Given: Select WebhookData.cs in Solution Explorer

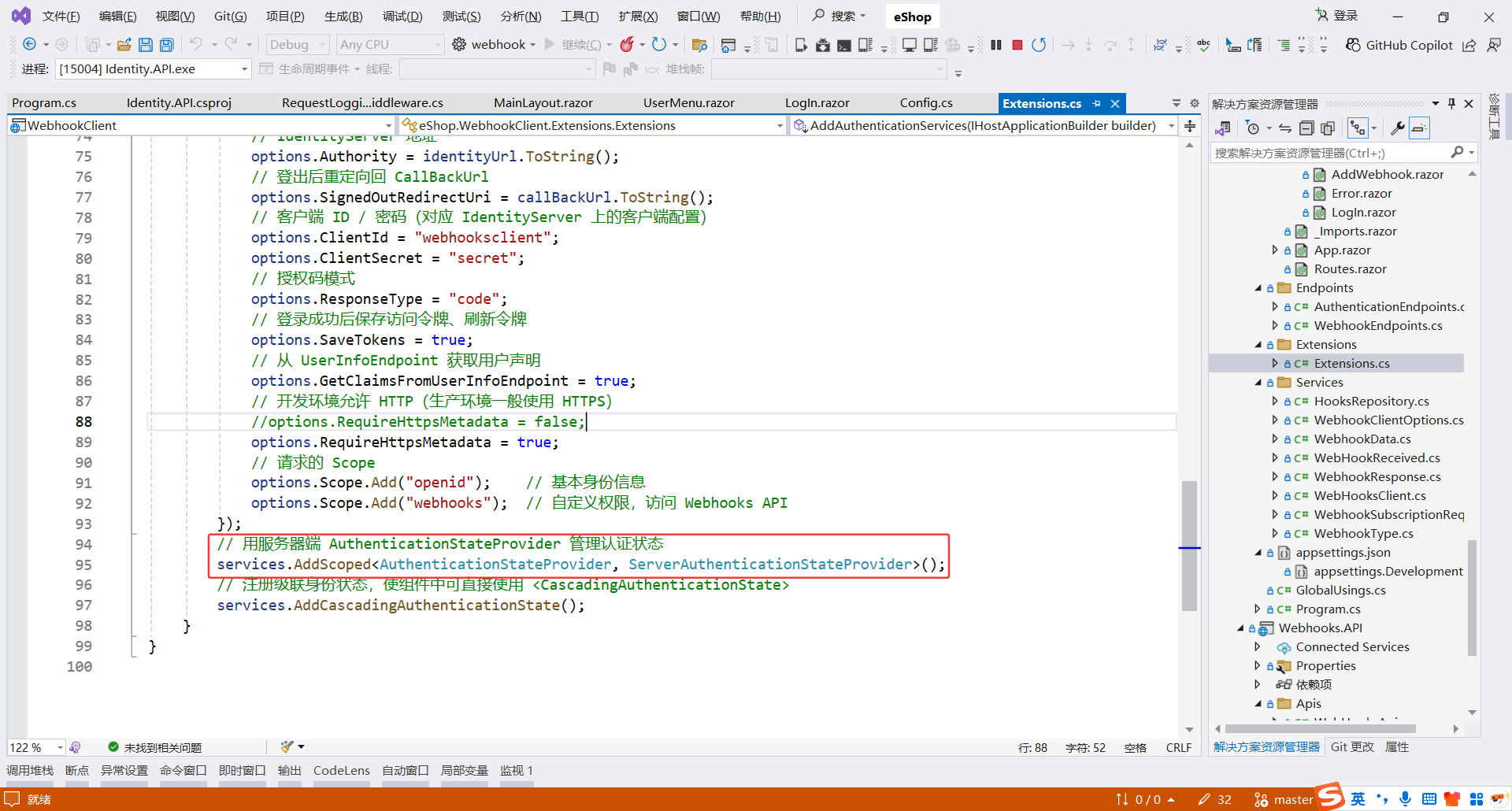Looking at the screenshot, I should pyautogui.click(x=1362, y=439).
